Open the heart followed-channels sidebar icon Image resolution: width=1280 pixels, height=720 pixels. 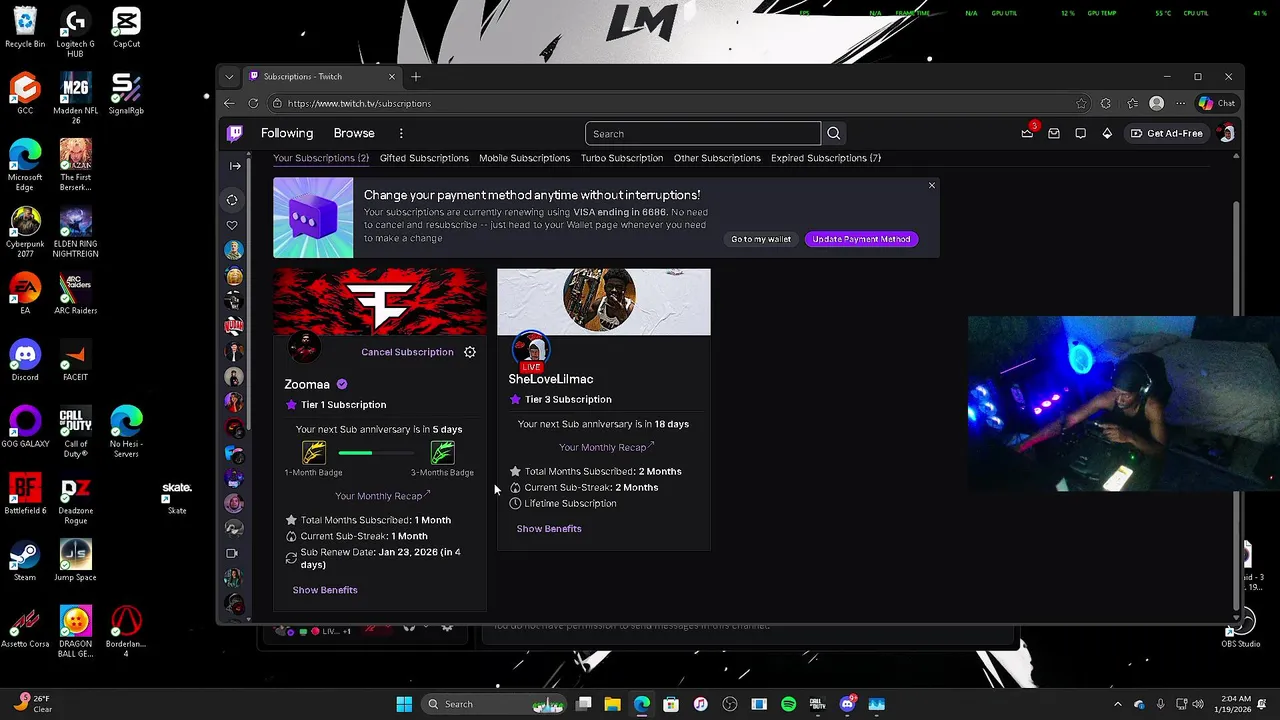232,225
